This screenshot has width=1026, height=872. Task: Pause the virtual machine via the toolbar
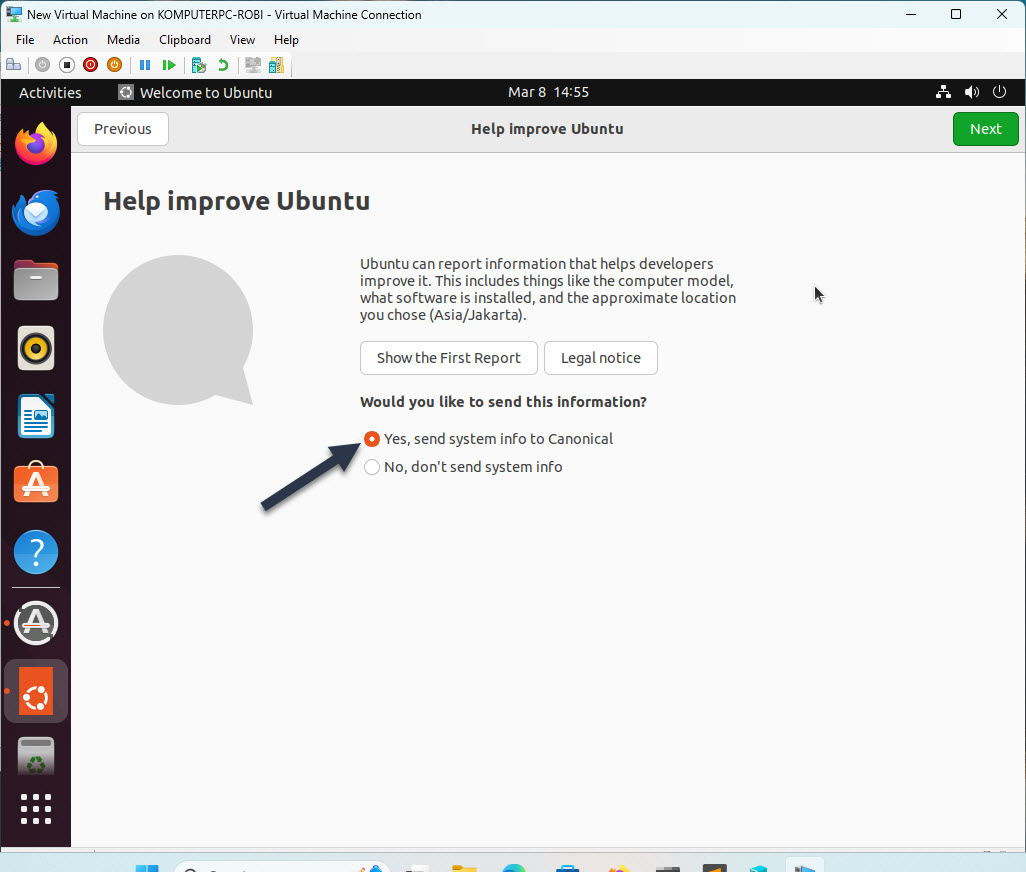pos(145,64)
